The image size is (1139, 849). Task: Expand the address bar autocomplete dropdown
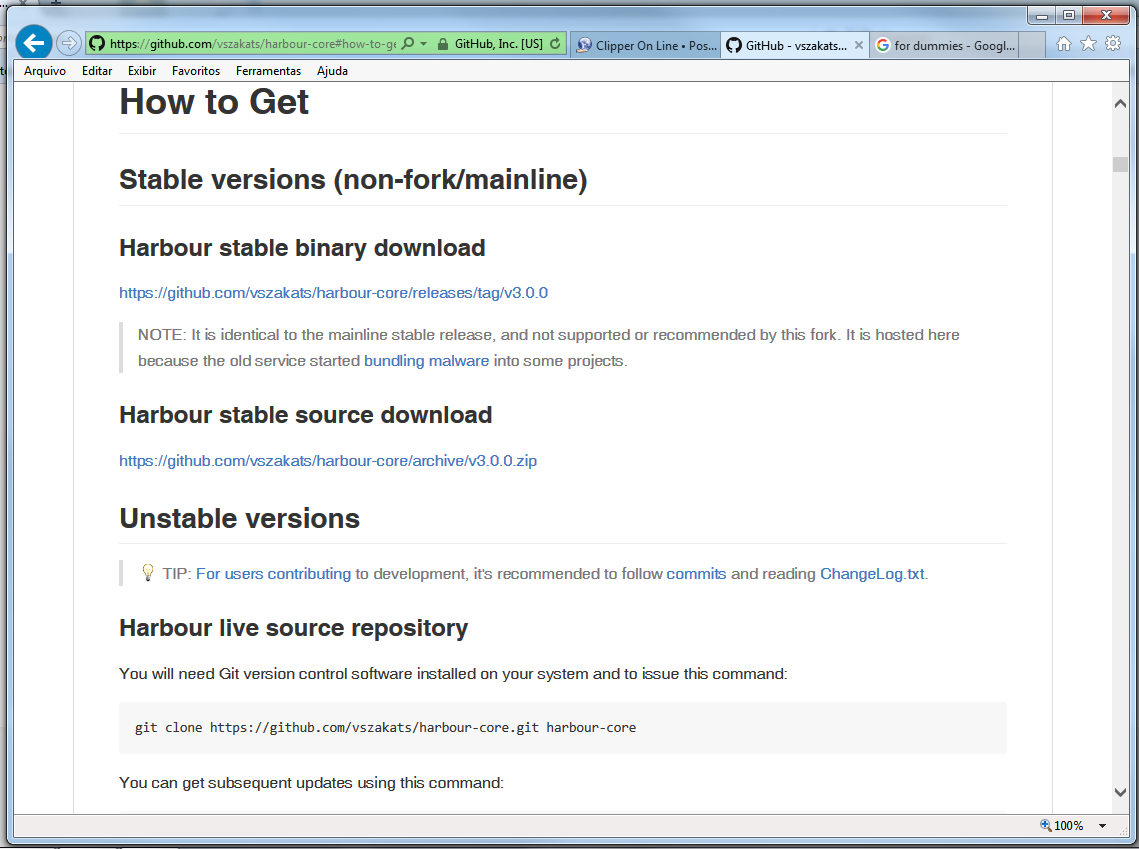[423, 44]
